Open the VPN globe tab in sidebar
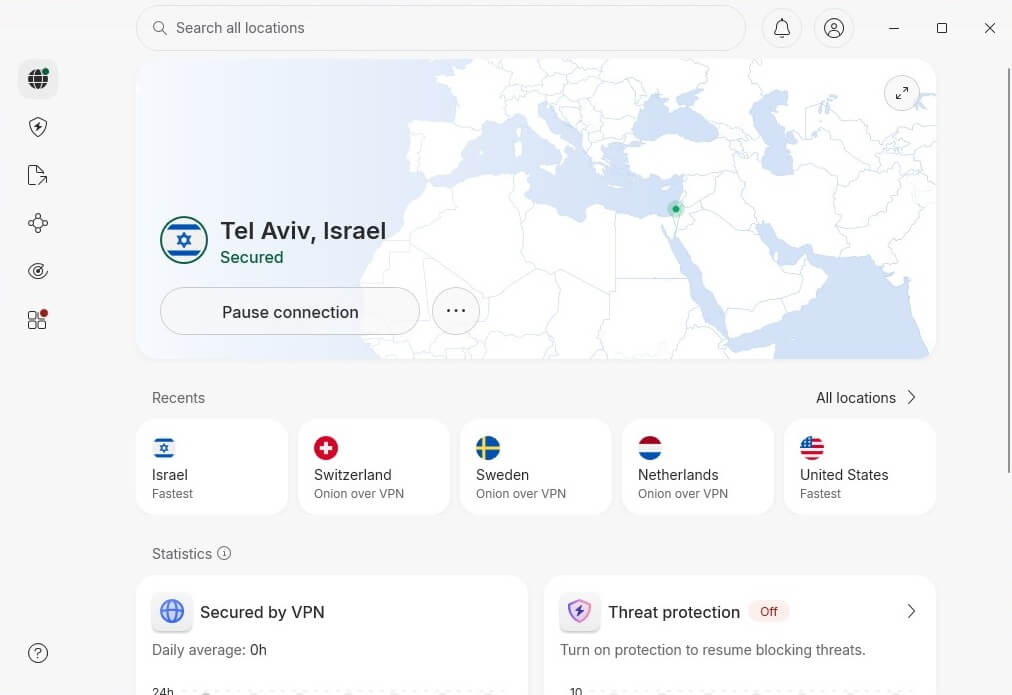1012x695 pixels. tap(38, 79)
